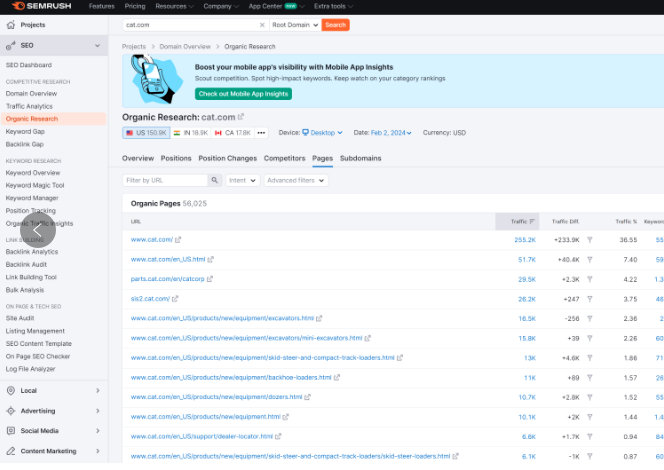Click the Semrush logo in the header
Viewport: 664px width, 470px height.
tap(42, 6)
